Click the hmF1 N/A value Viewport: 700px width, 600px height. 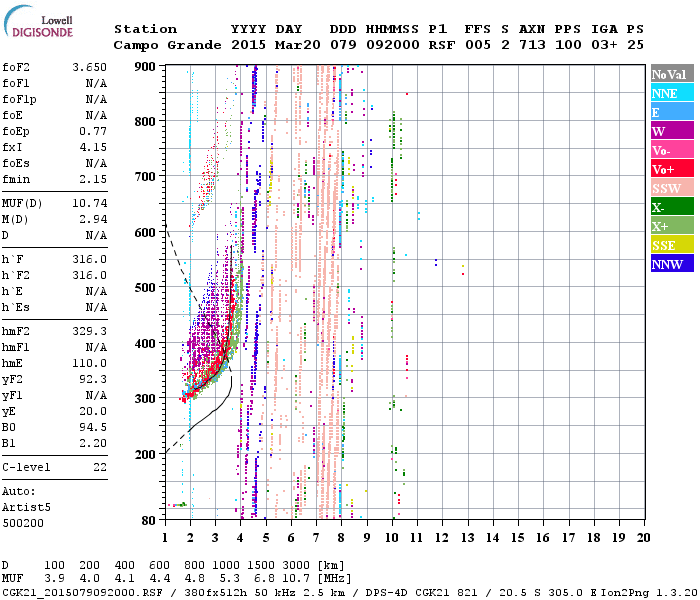point(96,347)
